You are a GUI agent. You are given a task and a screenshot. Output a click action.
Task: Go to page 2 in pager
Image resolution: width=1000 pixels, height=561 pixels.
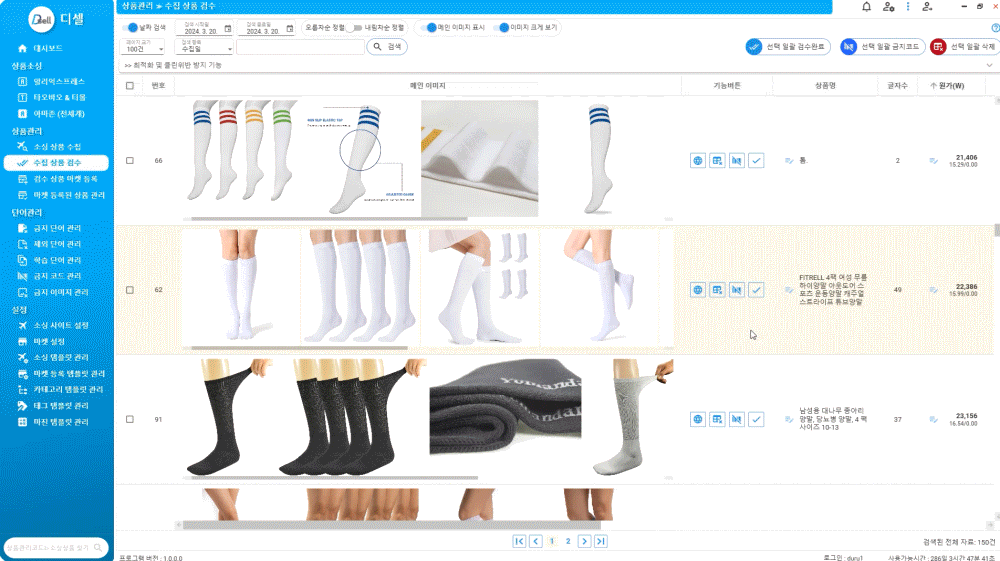pos(568,541)
